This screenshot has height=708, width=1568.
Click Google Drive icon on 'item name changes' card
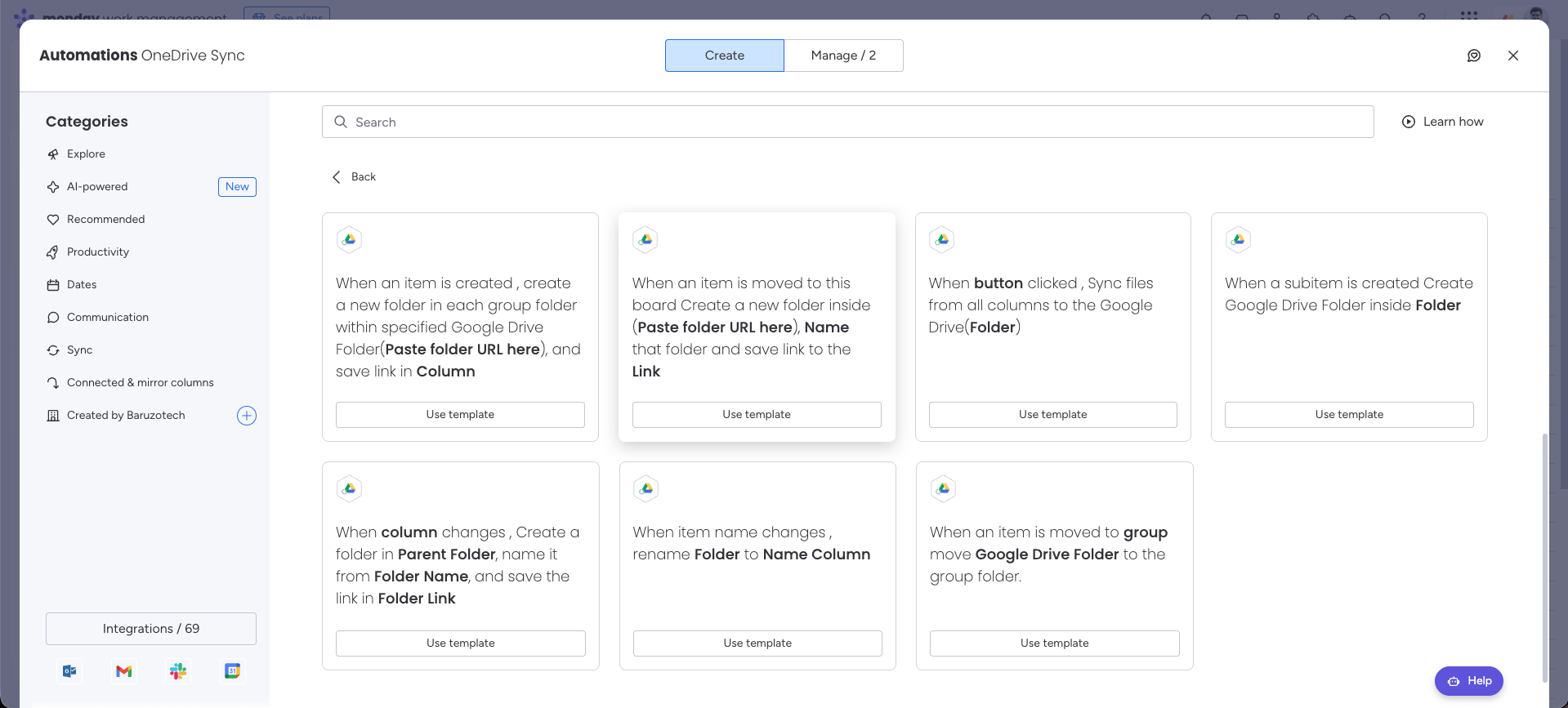click(646, 488)
